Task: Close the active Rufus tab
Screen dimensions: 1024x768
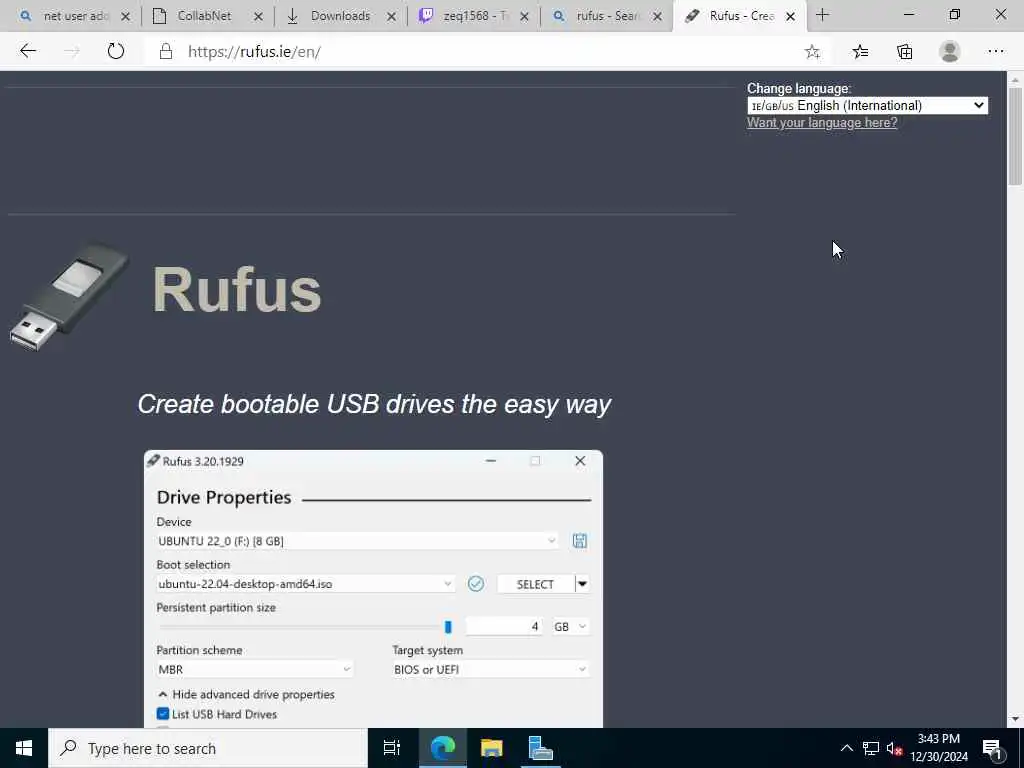Action: 790,16
